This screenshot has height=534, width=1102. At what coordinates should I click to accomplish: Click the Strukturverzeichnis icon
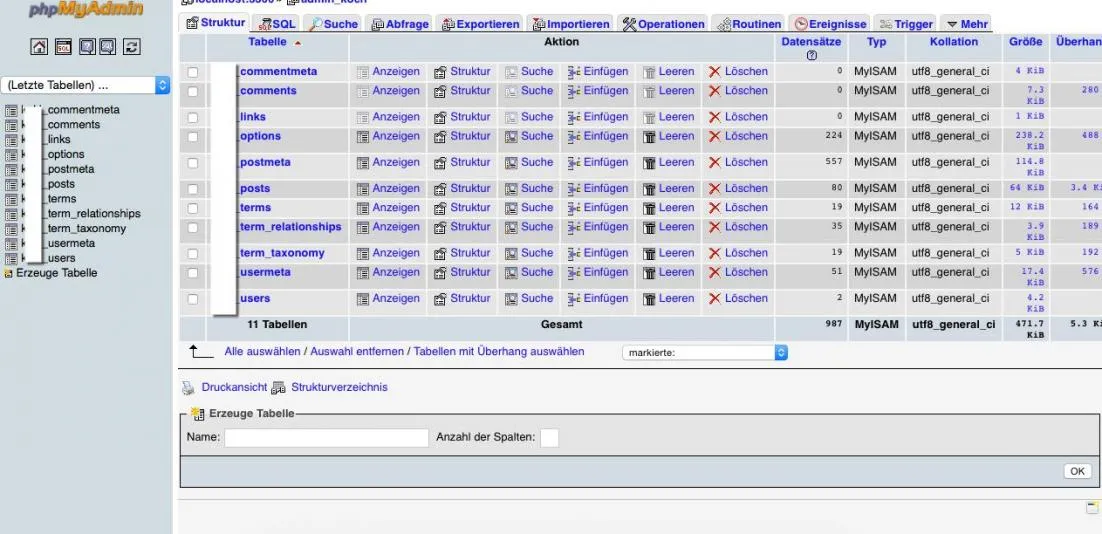pyautogui.click(x=278, y=388)
